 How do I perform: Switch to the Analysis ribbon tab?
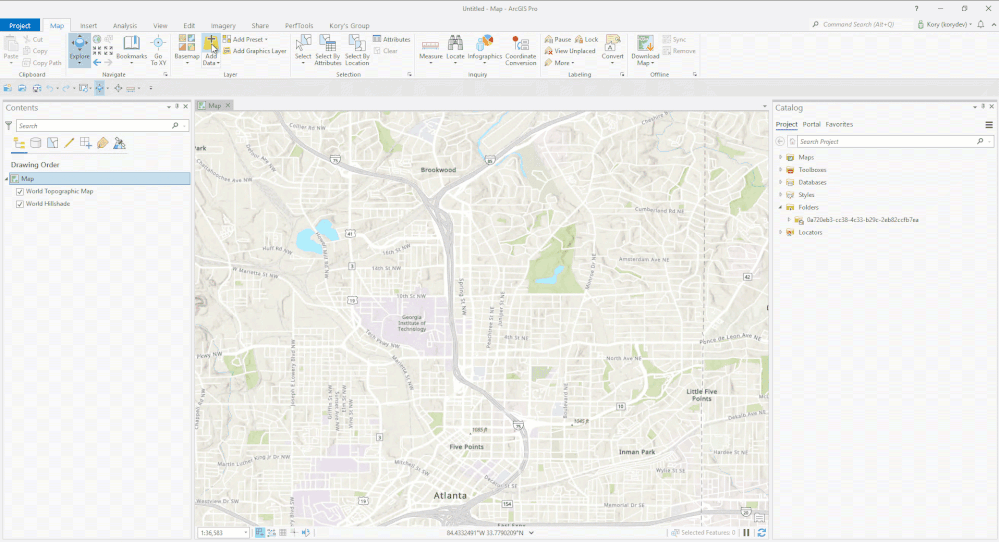click(x=125, y=25)
